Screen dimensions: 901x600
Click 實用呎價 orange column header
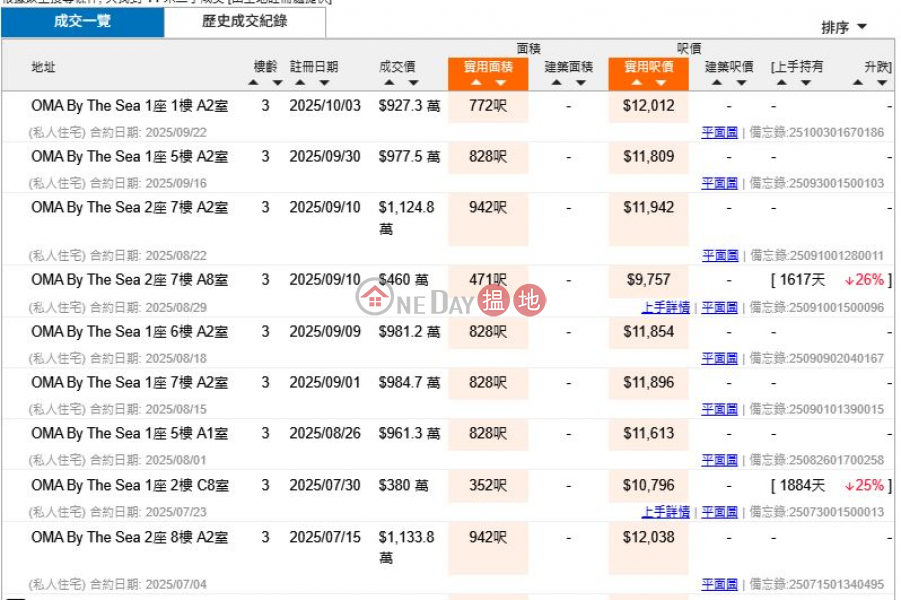pyautogui.click(x=648, y=67)
